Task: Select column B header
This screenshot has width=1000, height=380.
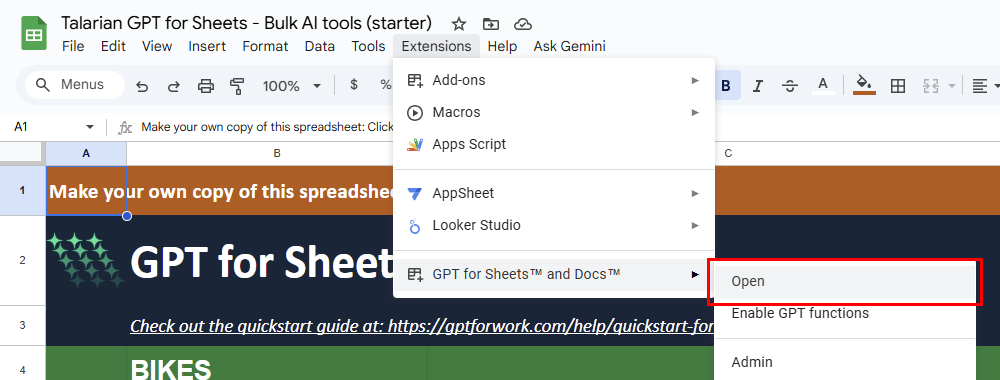Action: point(277,154)
